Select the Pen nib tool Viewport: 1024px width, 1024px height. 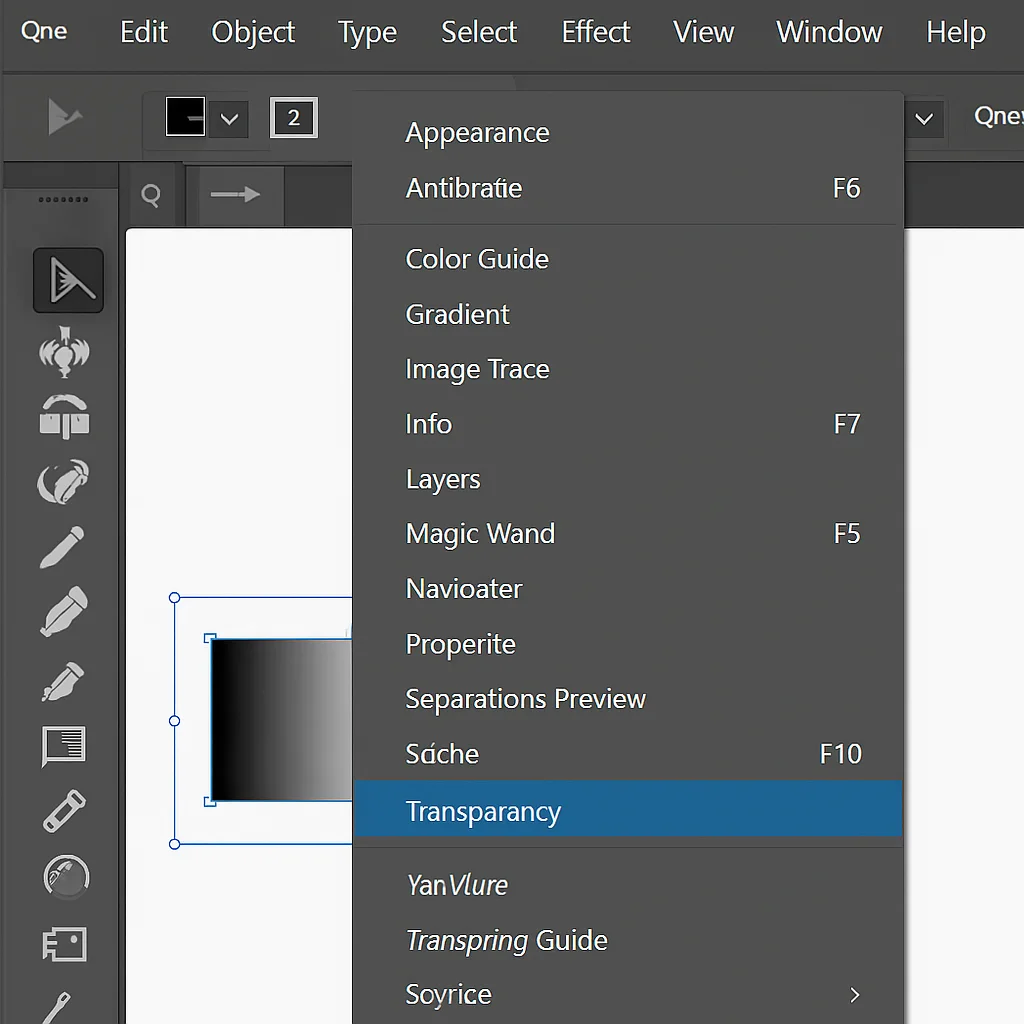[63, 682]
